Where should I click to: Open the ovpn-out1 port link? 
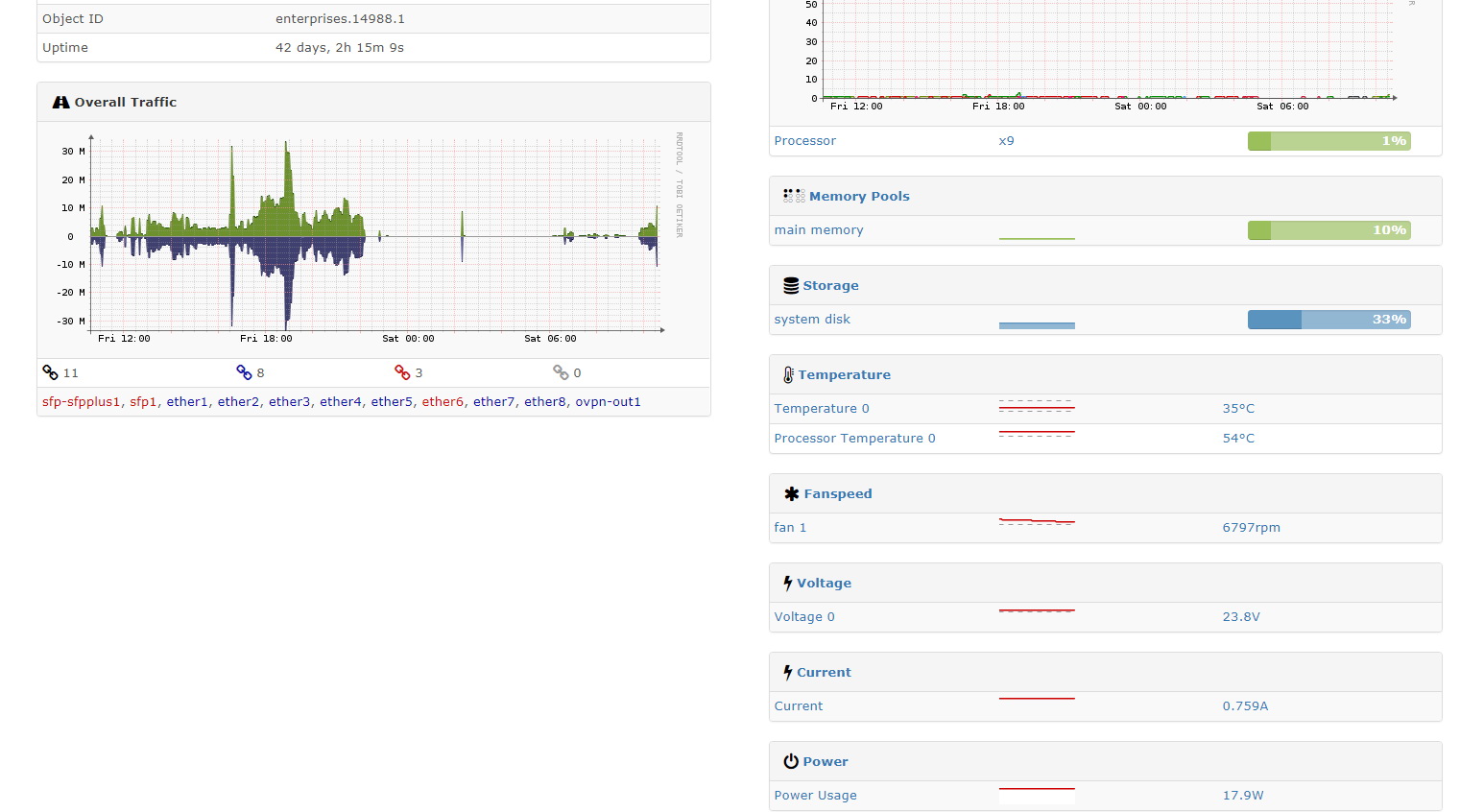(608, 401)
